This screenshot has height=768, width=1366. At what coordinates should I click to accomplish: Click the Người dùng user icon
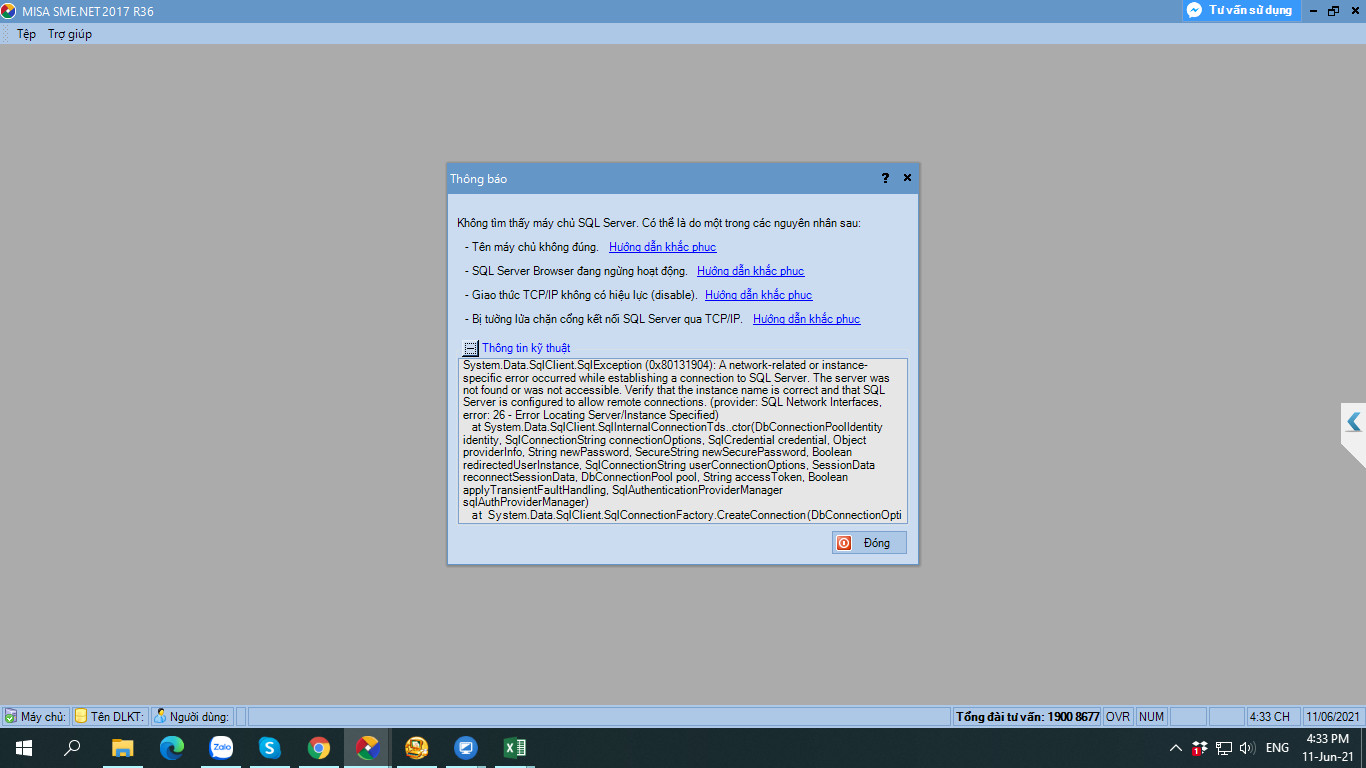click(x=160, y=717)
